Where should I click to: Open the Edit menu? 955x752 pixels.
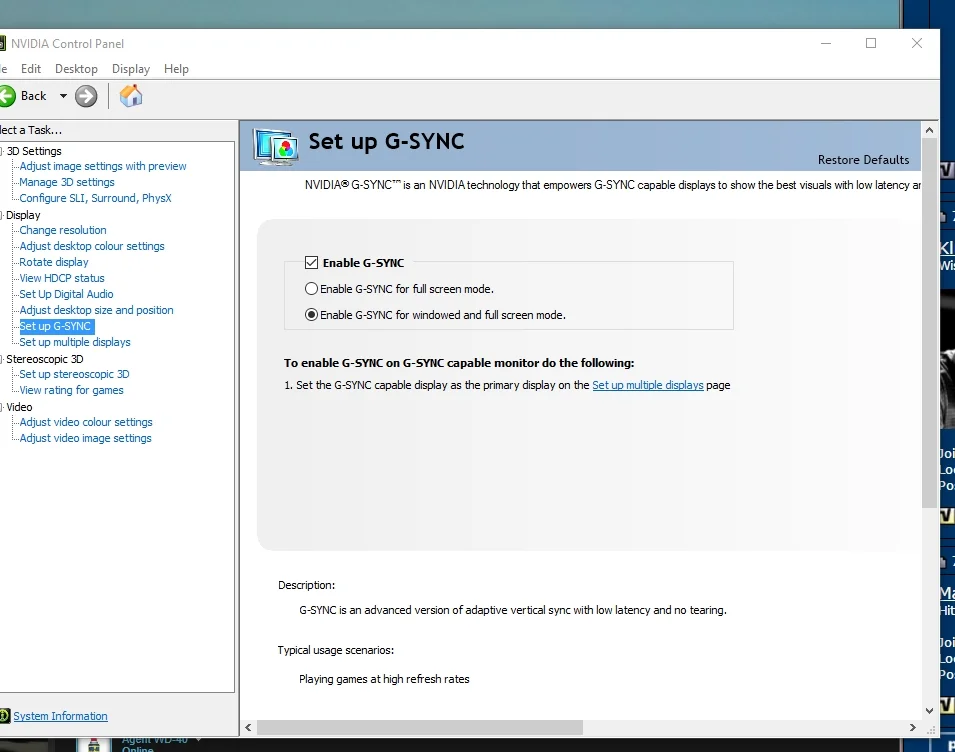(30, 69)
